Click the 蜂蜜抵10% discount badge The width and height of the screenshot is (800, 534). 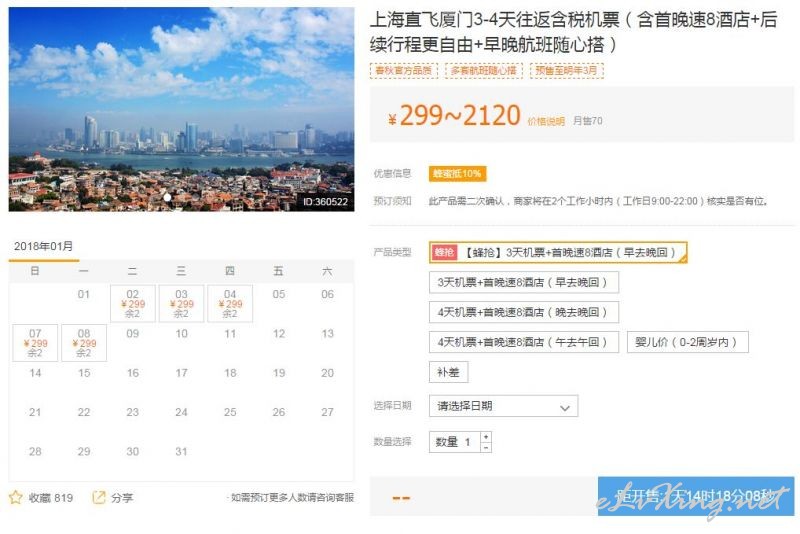tap(457, 174)
